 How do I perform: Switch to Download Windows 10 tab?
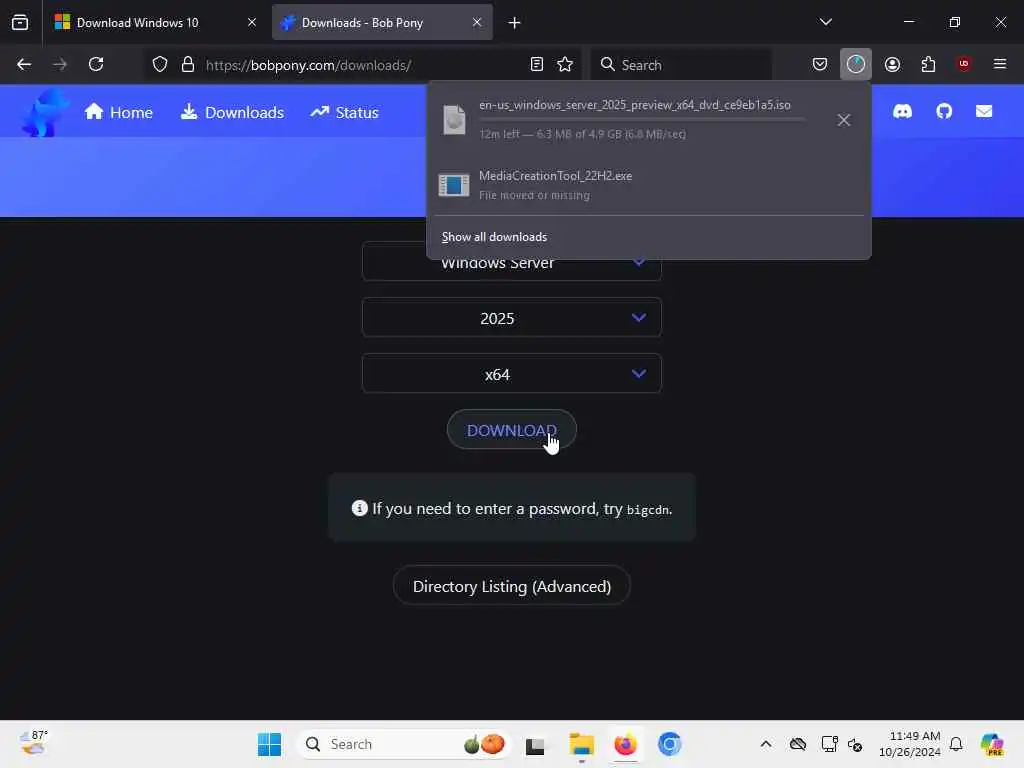tap(155, 23)
